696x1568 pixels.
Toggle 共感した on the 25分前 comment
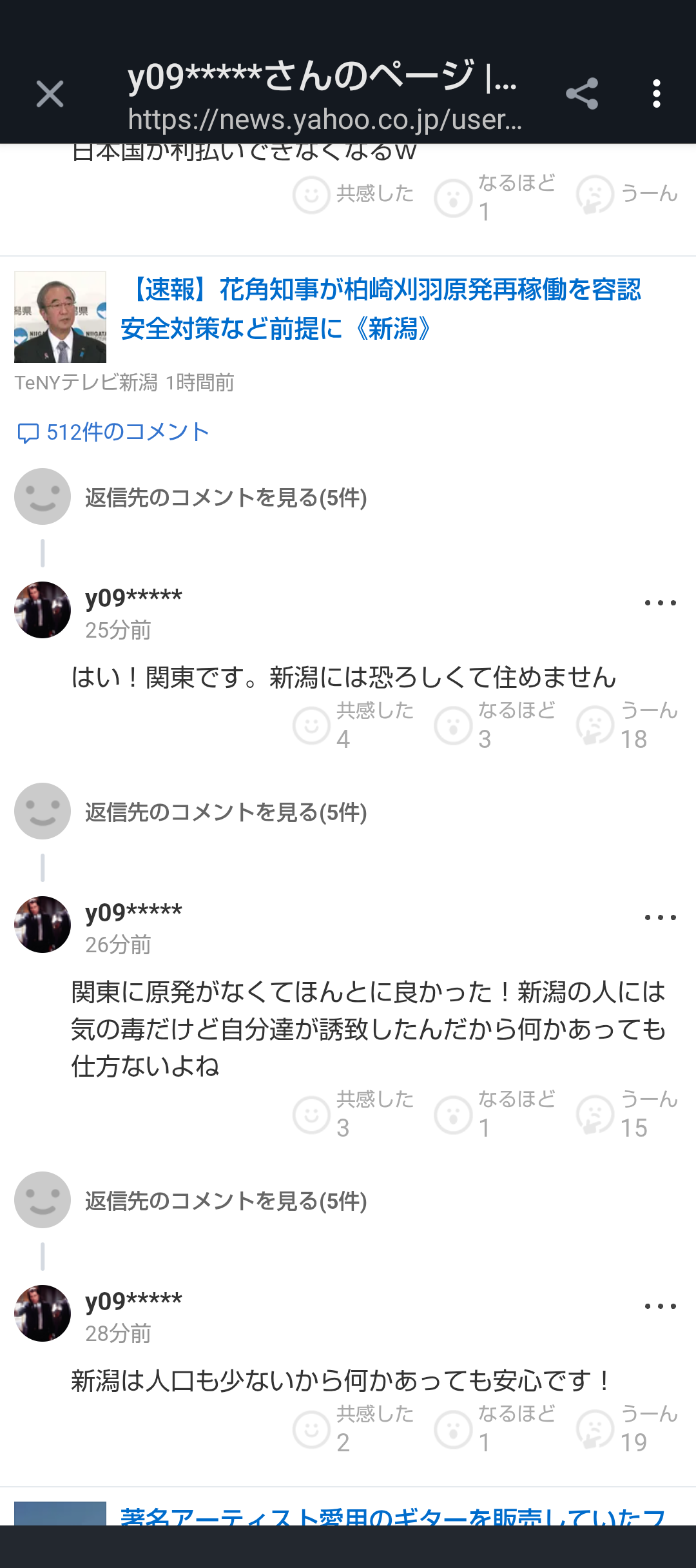(313, 726)
